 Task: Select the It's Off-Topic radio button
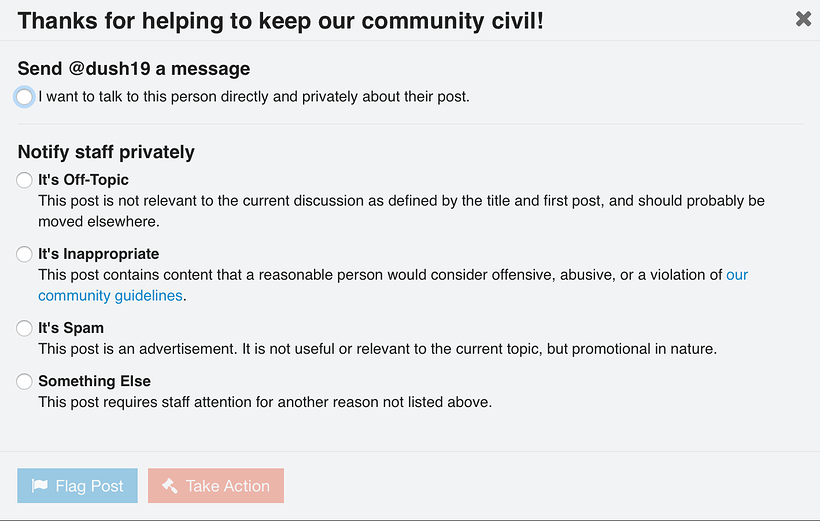coord(25,181)
